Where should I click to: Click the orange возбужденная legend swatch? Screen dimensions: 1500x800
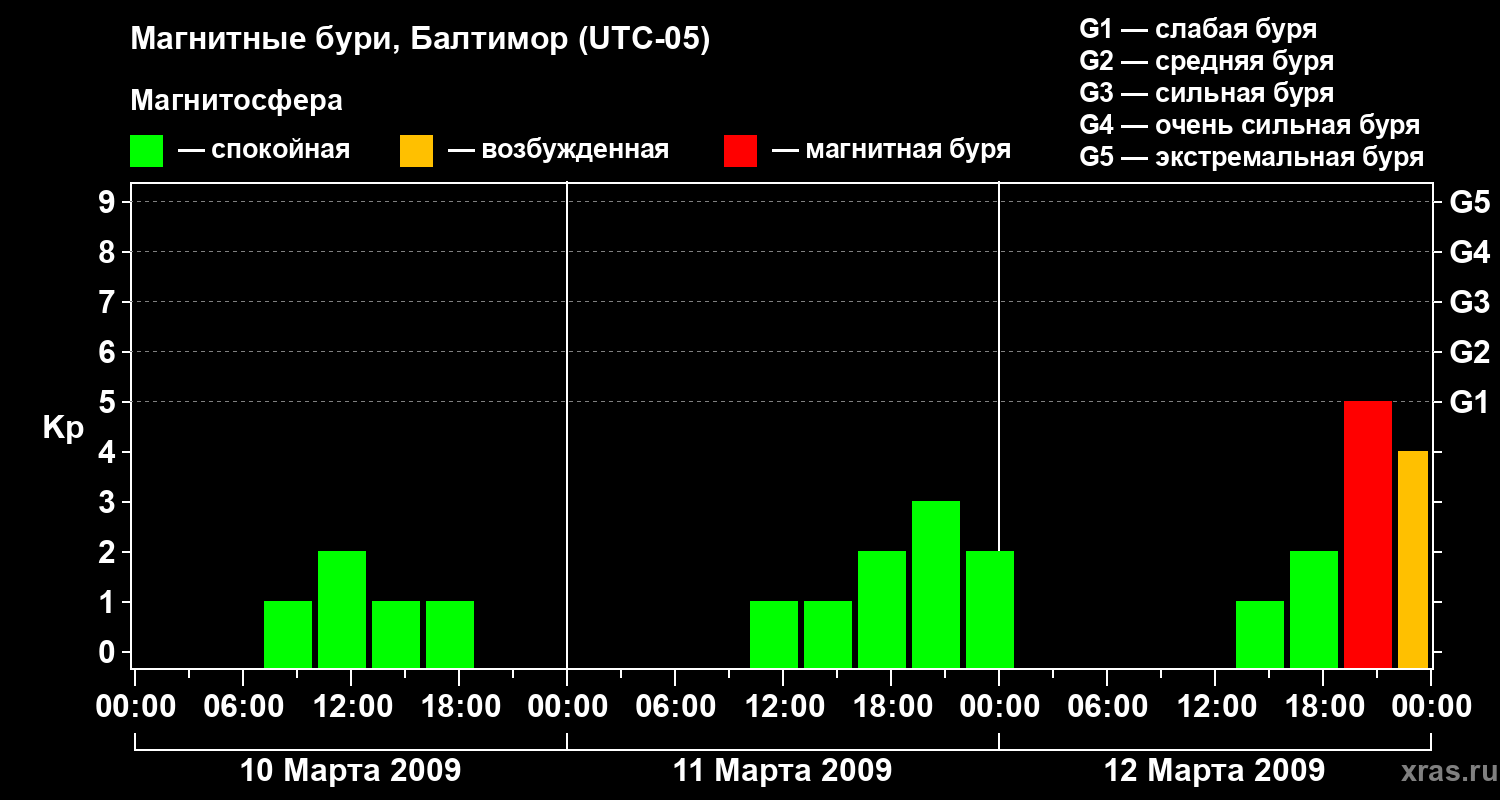tap(416, 151)
